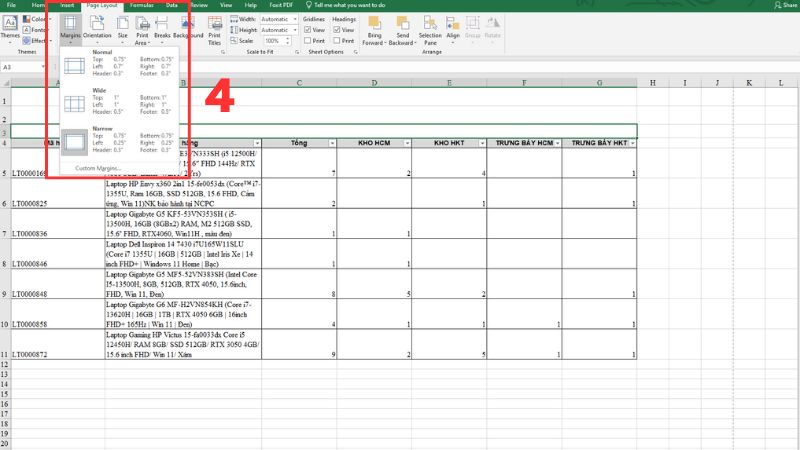
Task: Select column K header
Action: [749, 83]
